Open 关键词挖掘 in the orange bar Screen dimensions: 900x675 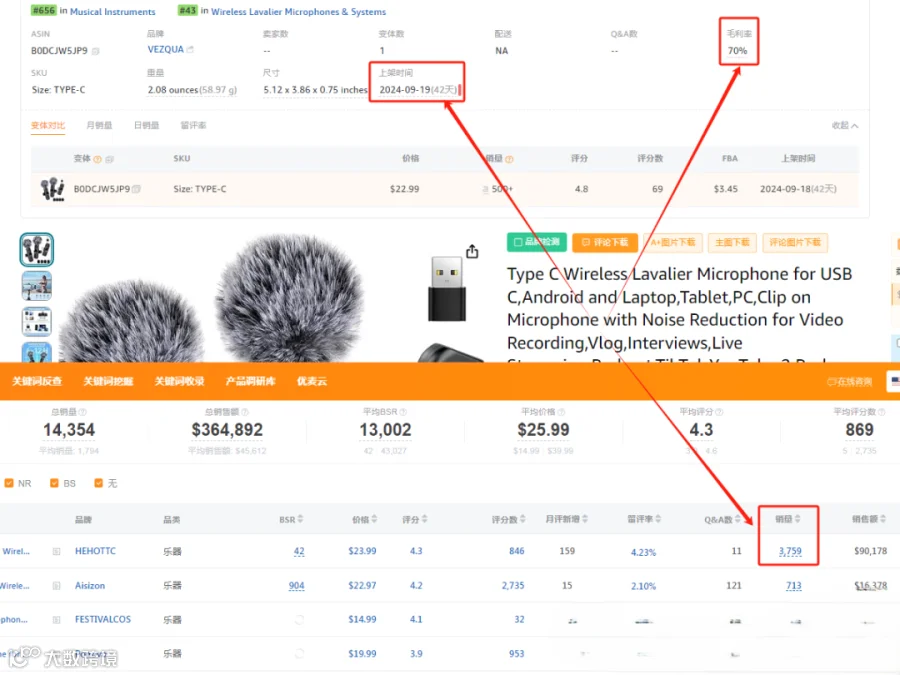tap(108, 381)
